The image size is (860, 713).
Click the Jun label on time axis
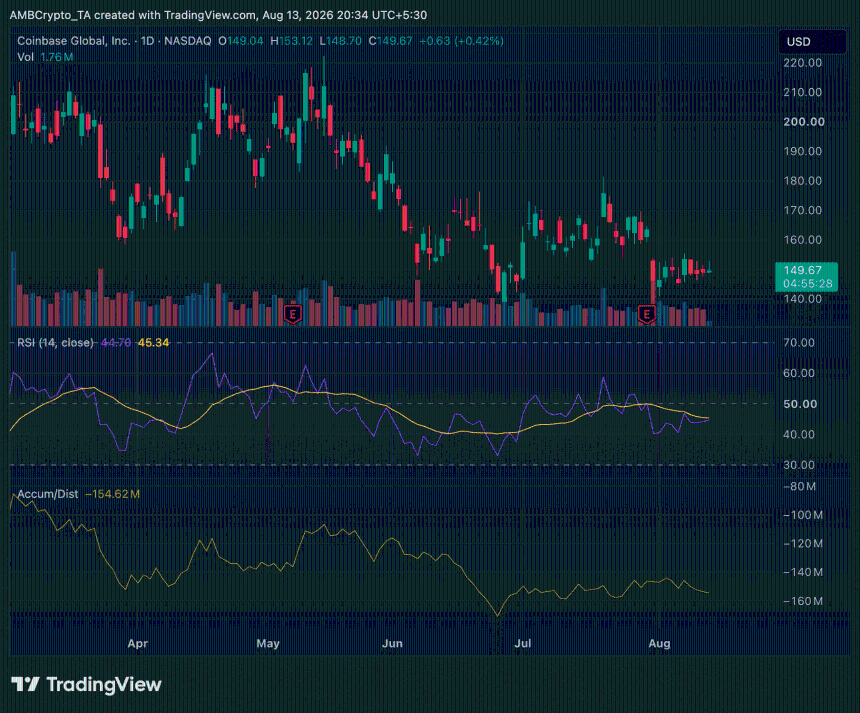[392, 643]
